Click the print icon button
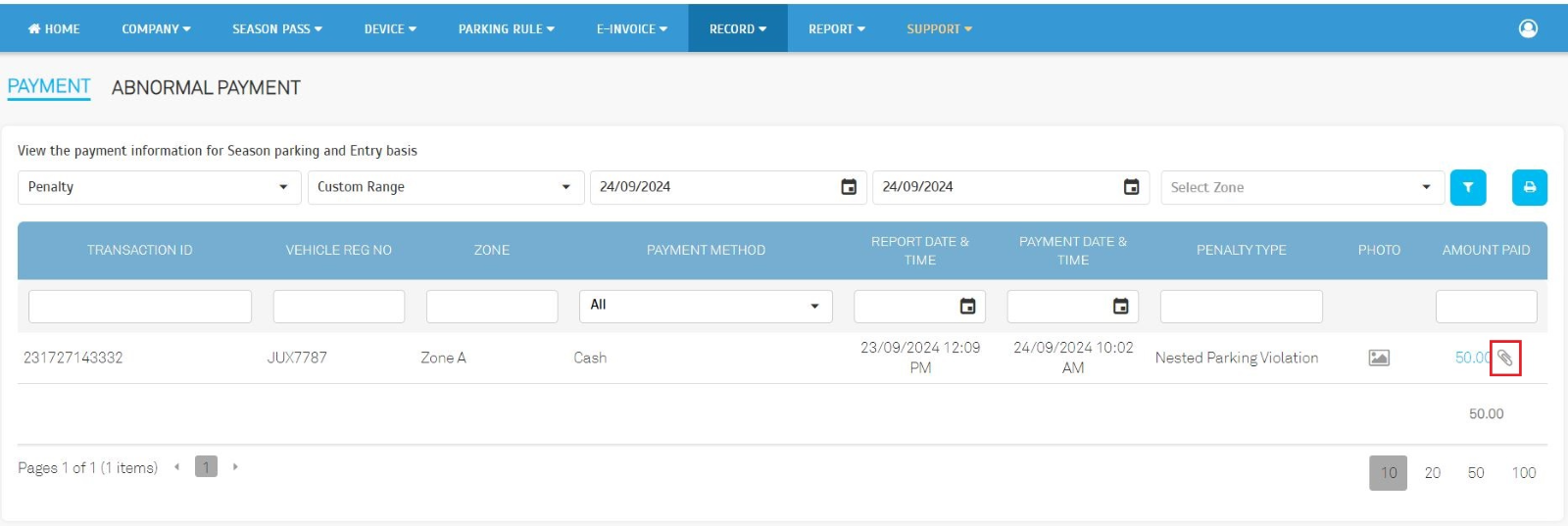1568x526 pixels. (1529, 187)
